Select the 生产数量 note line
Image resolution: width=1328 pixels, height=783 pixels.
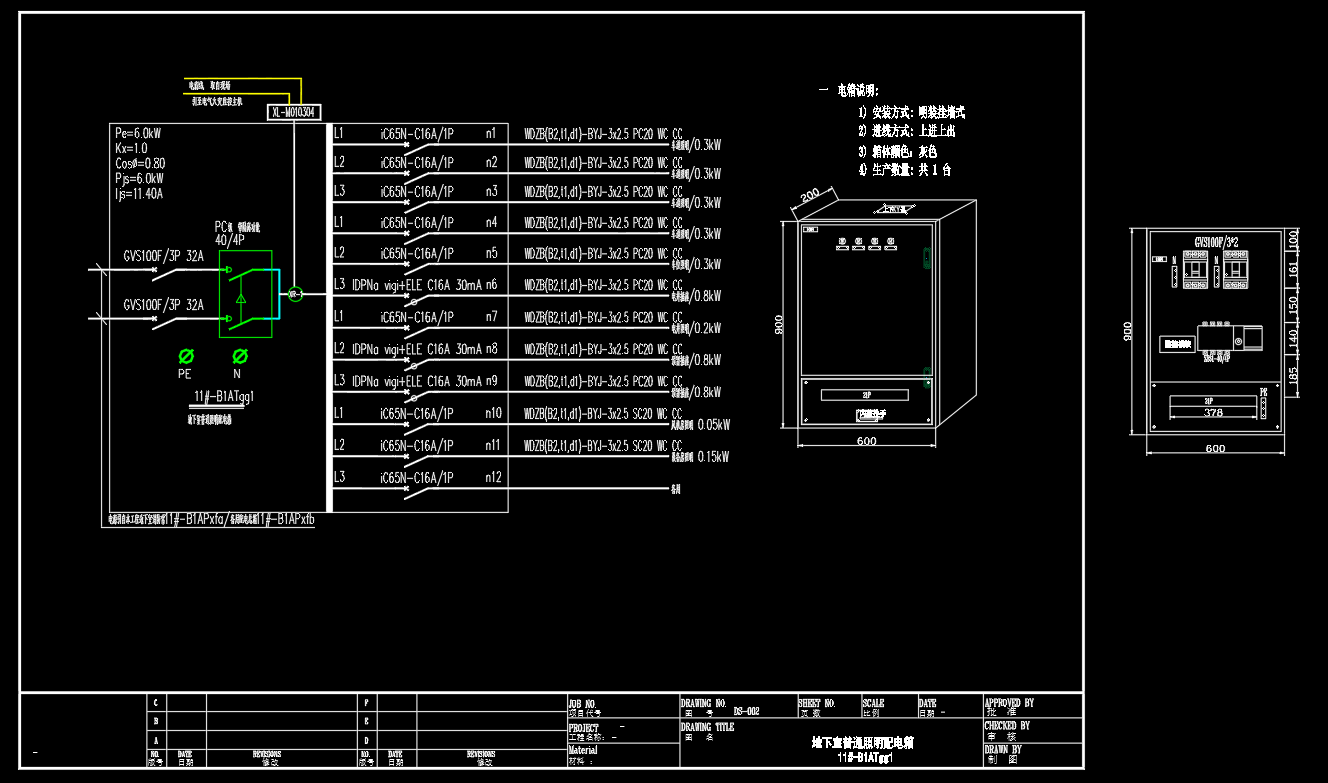coord(904,170)
